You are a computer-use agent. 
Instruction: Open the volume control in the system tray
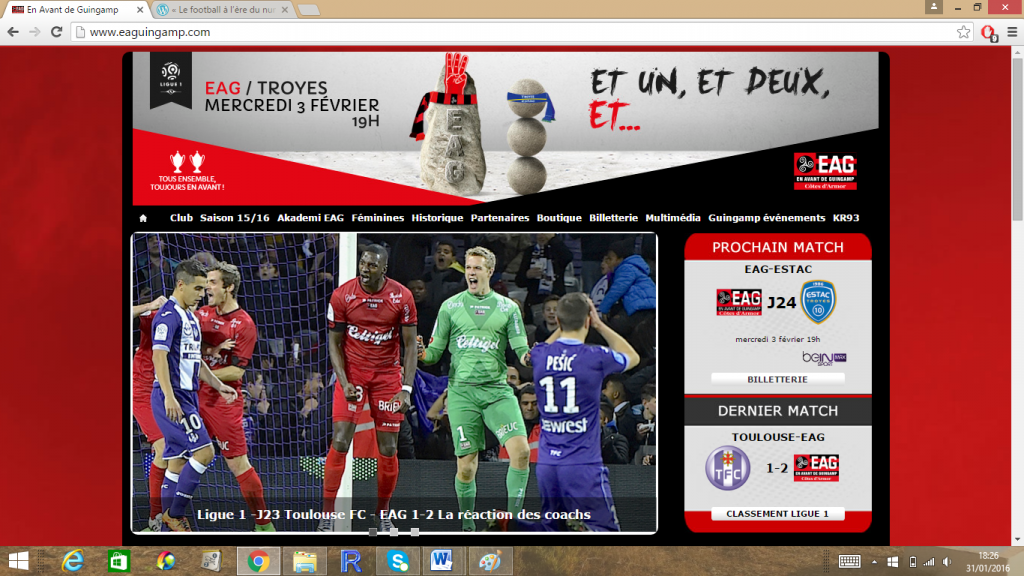pos(947,562)
